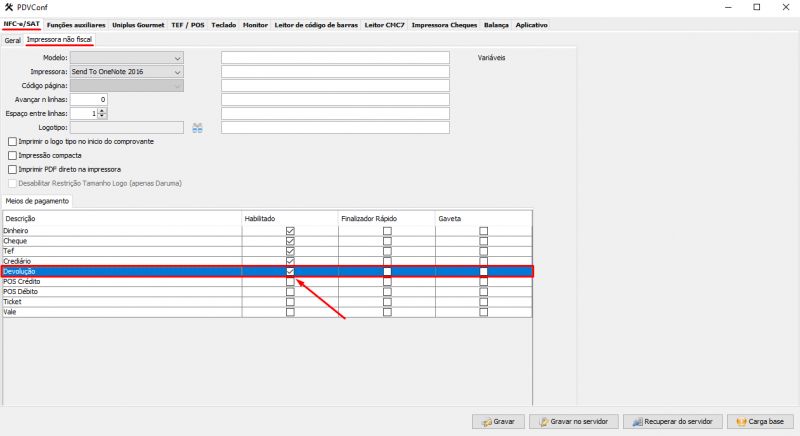This screenshot has height=436, width=800.
Task: Click the Carga base button
Action: point(761,421)
